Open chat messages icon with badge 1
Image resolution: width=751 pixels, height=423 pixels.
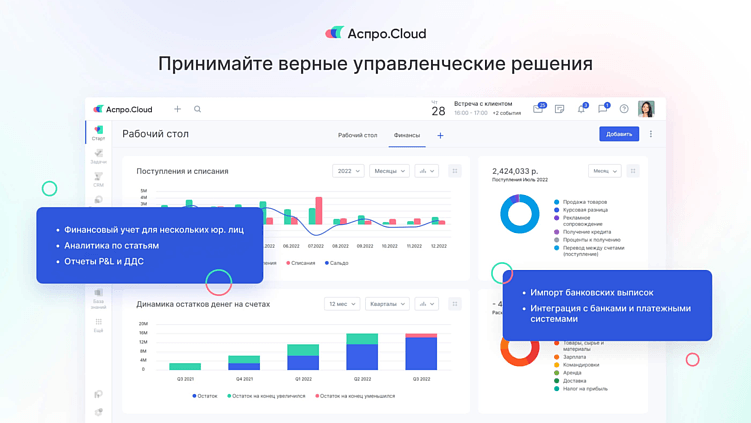pos(603,109)
